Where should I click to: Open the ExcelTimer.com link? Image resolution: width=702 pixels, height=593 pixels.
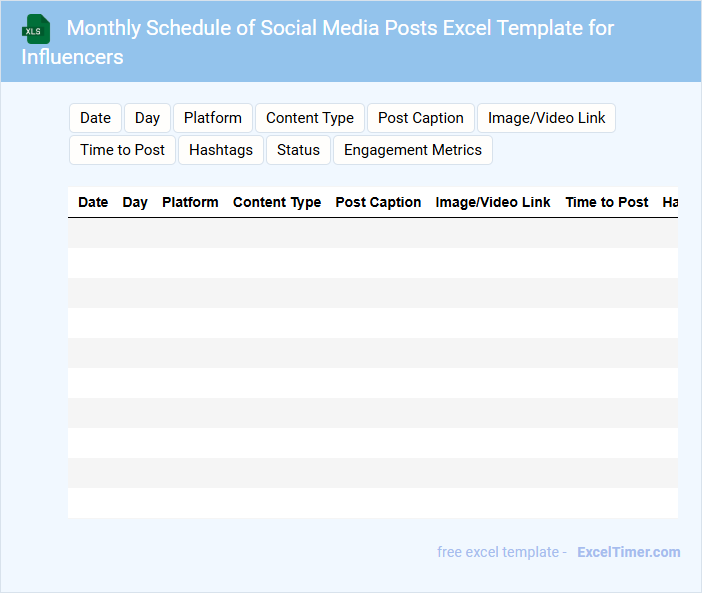click(628, 552)
